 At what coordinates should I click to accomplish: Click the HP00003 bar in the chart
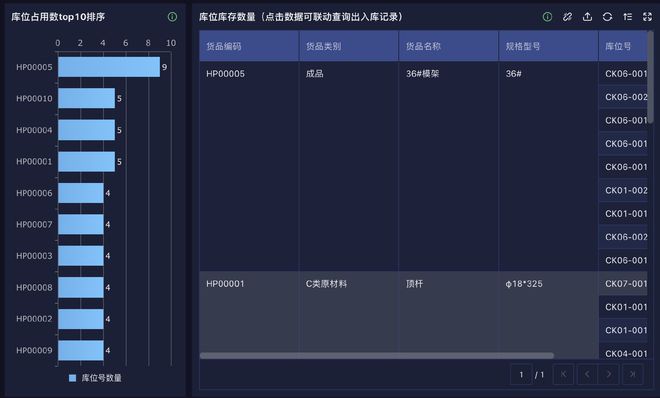[x=81, y=256]
